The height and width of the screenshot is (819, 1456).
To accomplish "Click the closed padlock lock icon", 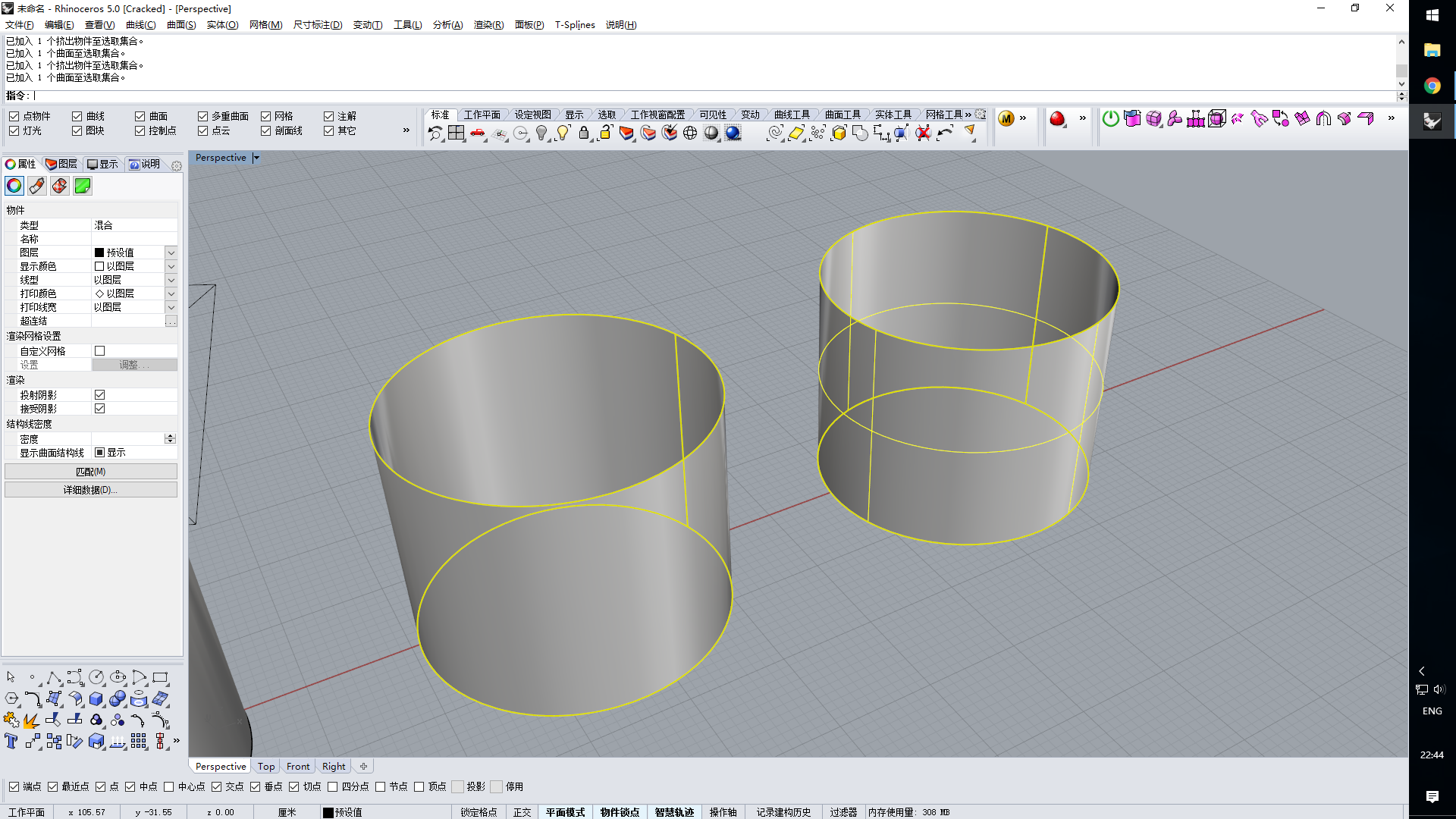I will (x=584, y=133).
